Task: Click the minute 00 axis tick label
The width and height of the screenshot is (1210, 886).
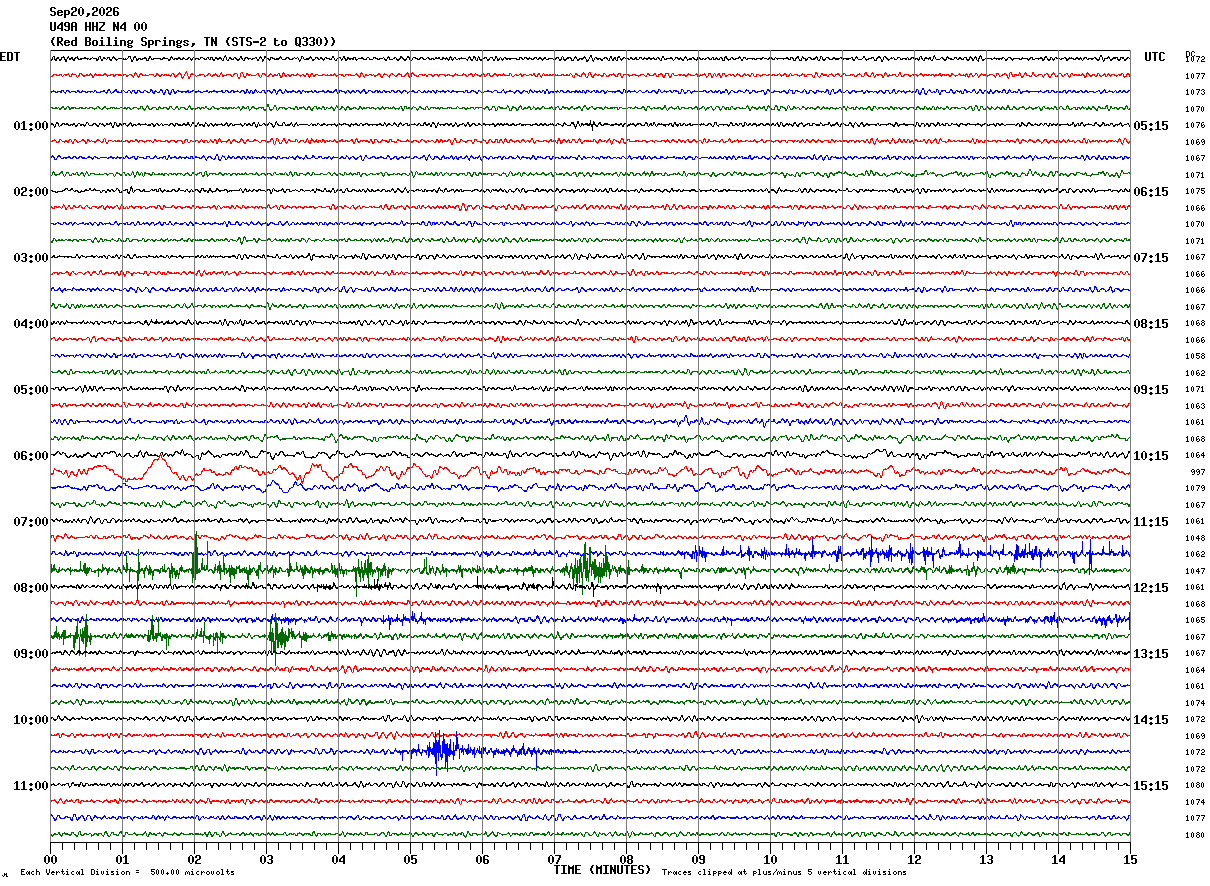Action: click(x=51, y=859)
